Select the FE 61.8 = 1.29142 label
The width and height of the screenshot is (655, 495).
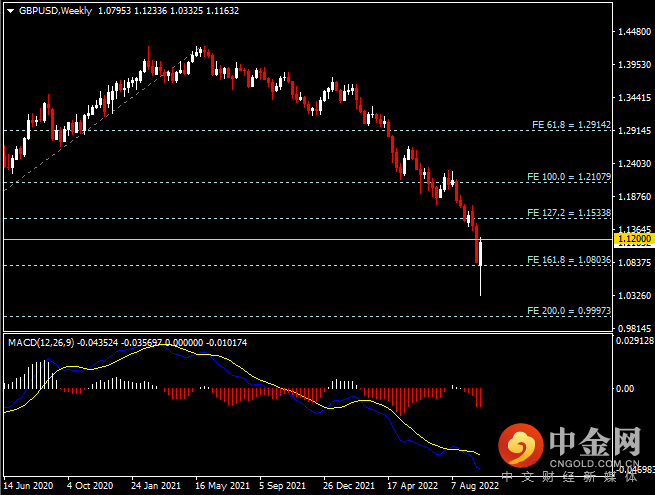571,124
